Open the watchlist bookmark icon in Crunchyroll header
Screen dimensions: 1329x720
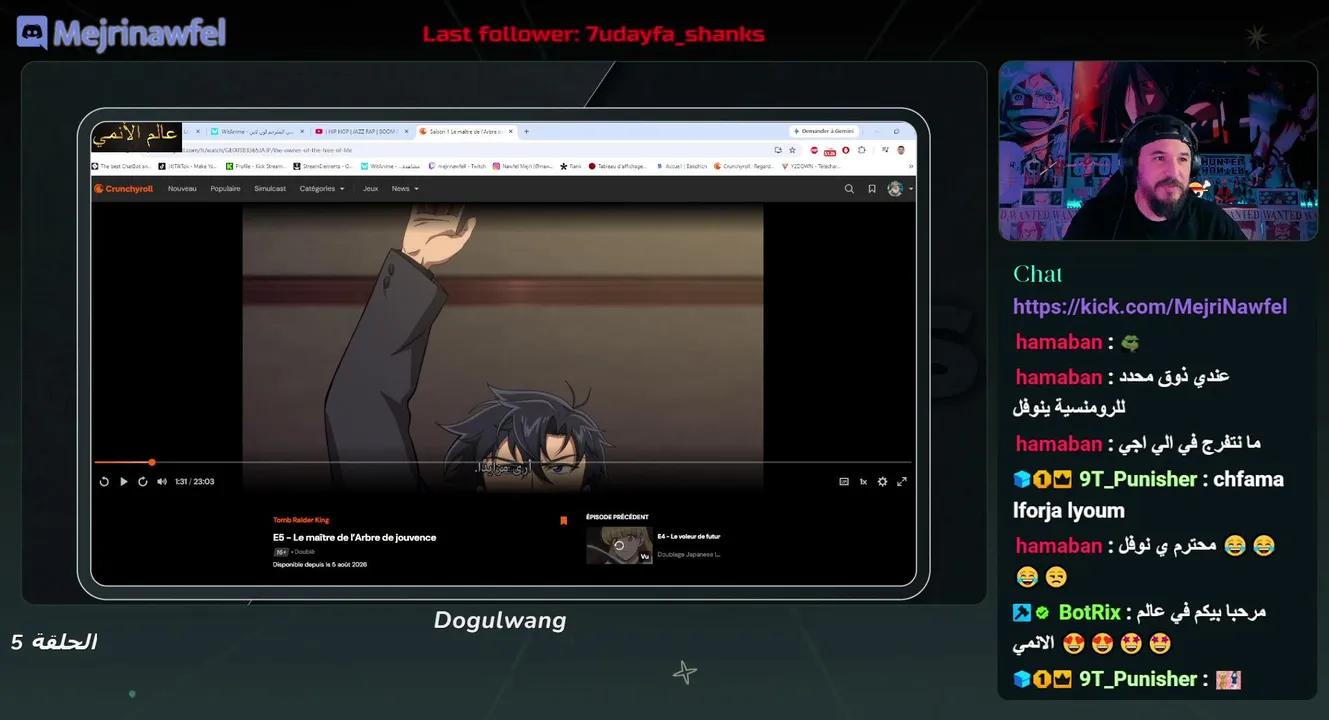click(x=872, y=188)
